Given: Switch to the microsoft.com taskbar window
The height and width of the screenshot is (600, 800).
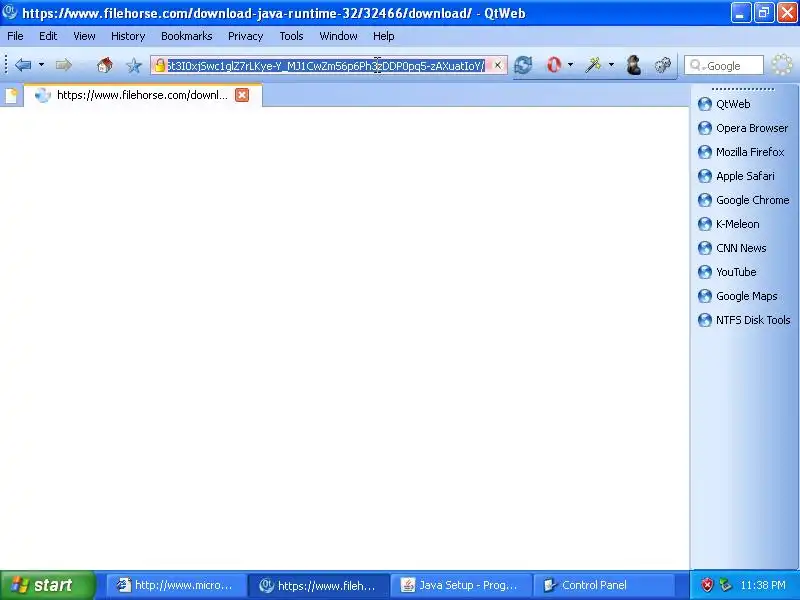Looking at the screenshot, I should pos(176,585).
